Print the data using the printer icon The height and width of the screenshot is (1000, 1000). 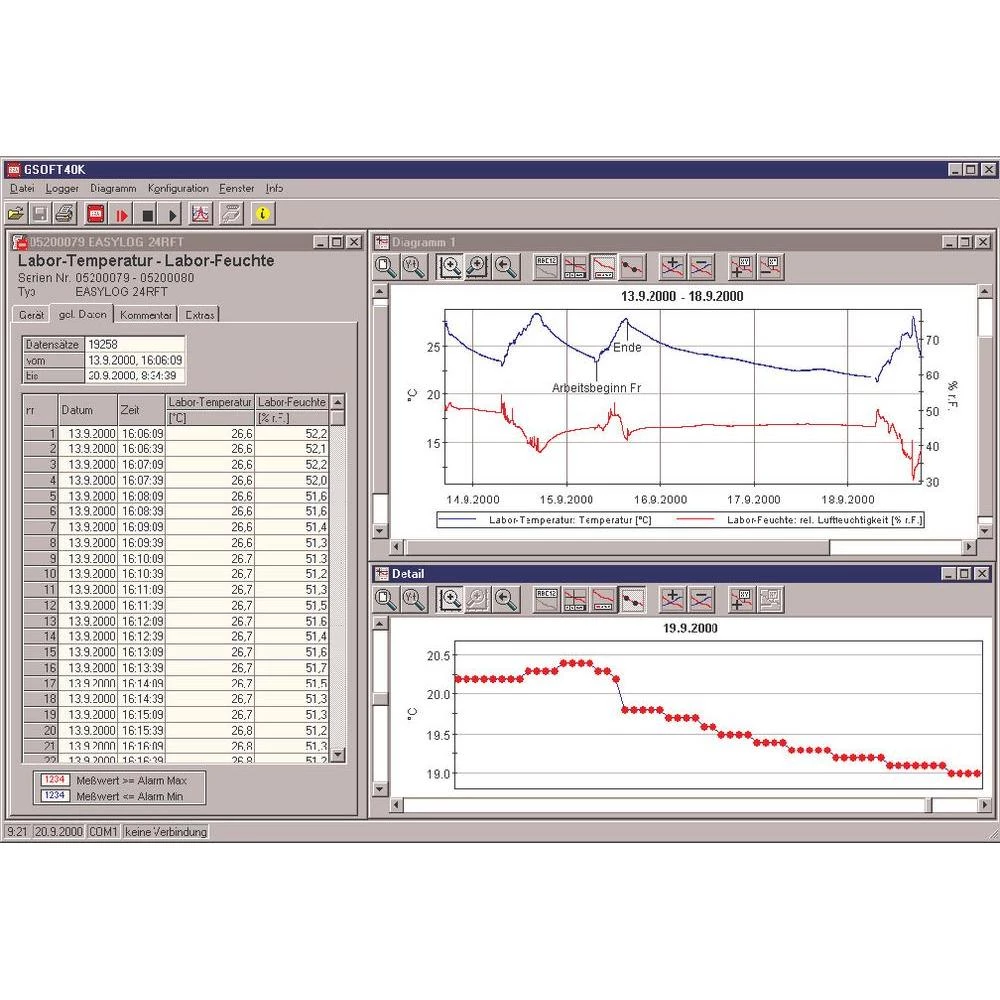tap(63, 213)
